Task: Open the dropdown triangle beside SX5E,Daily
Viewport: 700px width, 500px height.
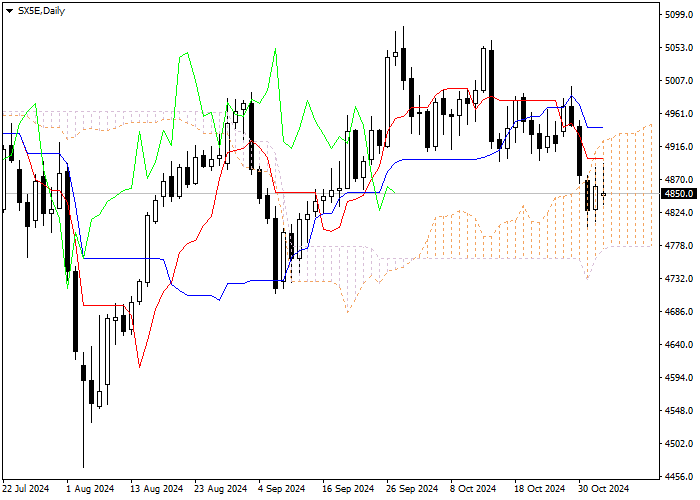Action: (9, 11)
